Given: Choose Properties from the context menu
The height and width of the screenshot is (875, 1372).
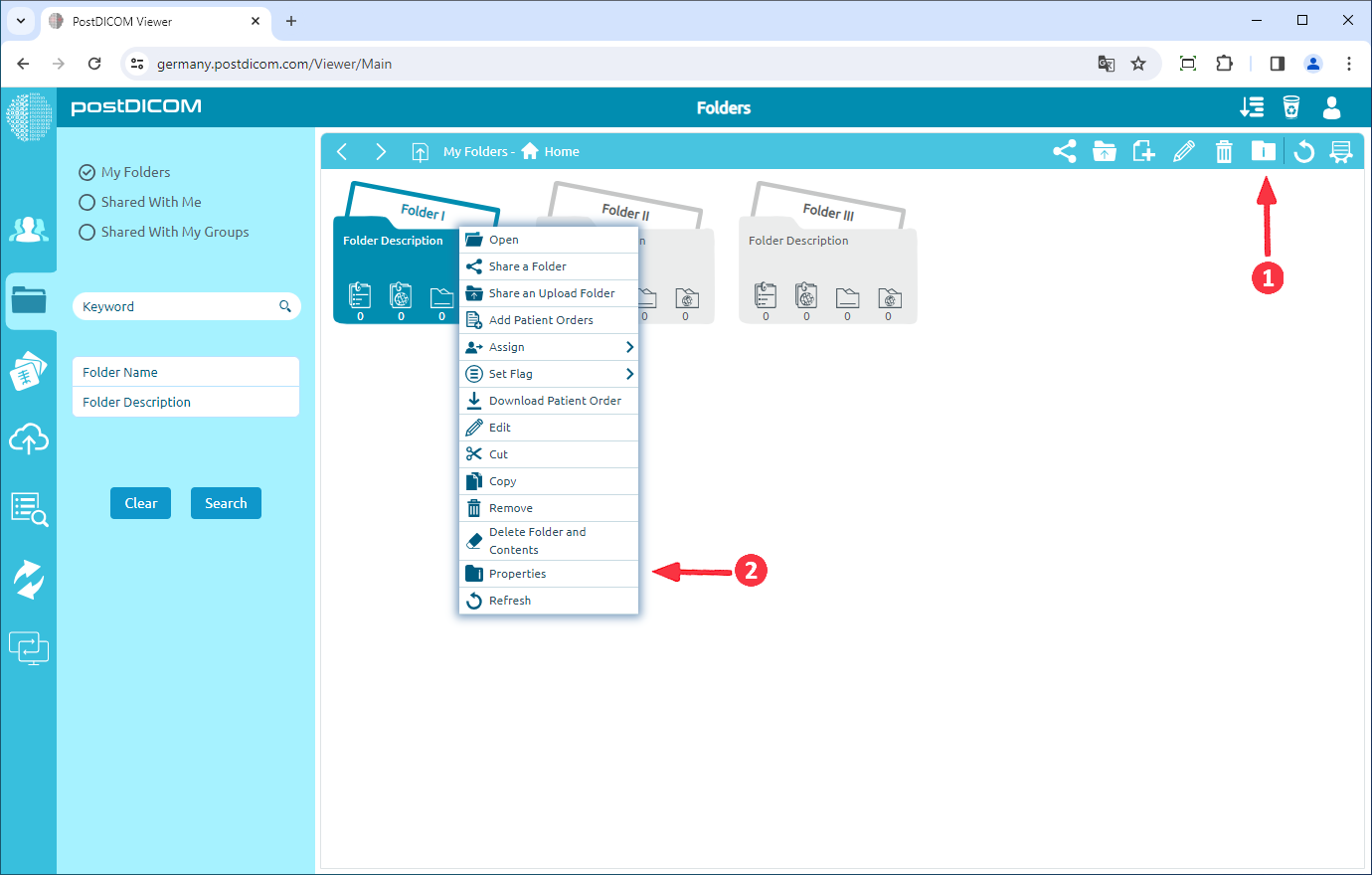Looking at the screenshot, I should pos(518,574).
